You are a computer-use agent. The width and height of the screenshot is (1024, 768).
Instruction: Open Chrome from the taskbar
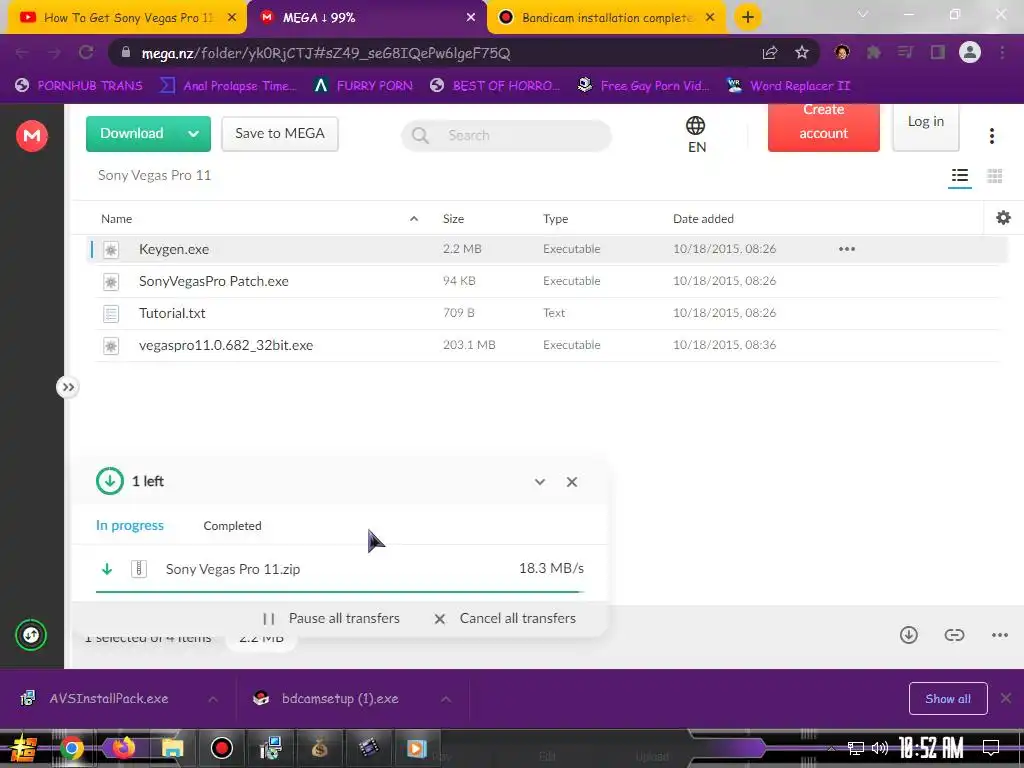(x=71, y=748)
